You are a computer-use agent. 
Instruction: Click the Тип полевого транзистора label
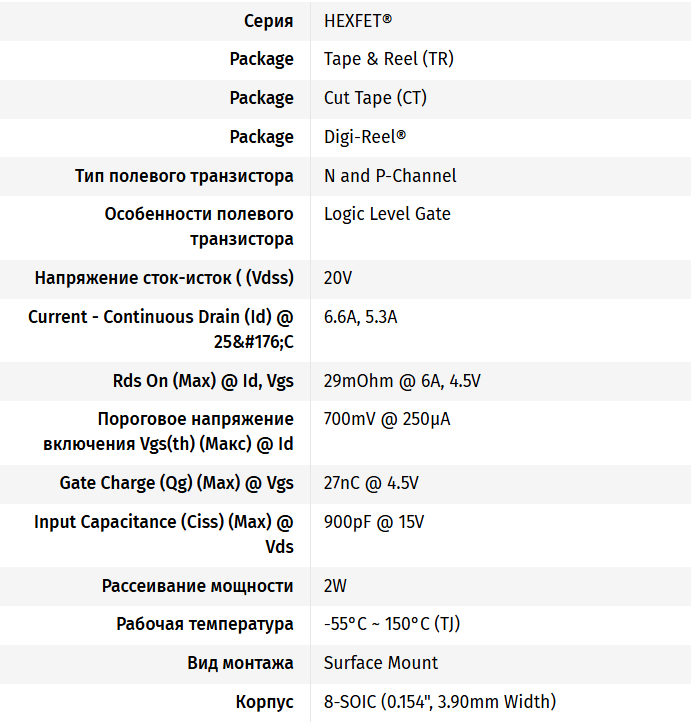point(184,176)
